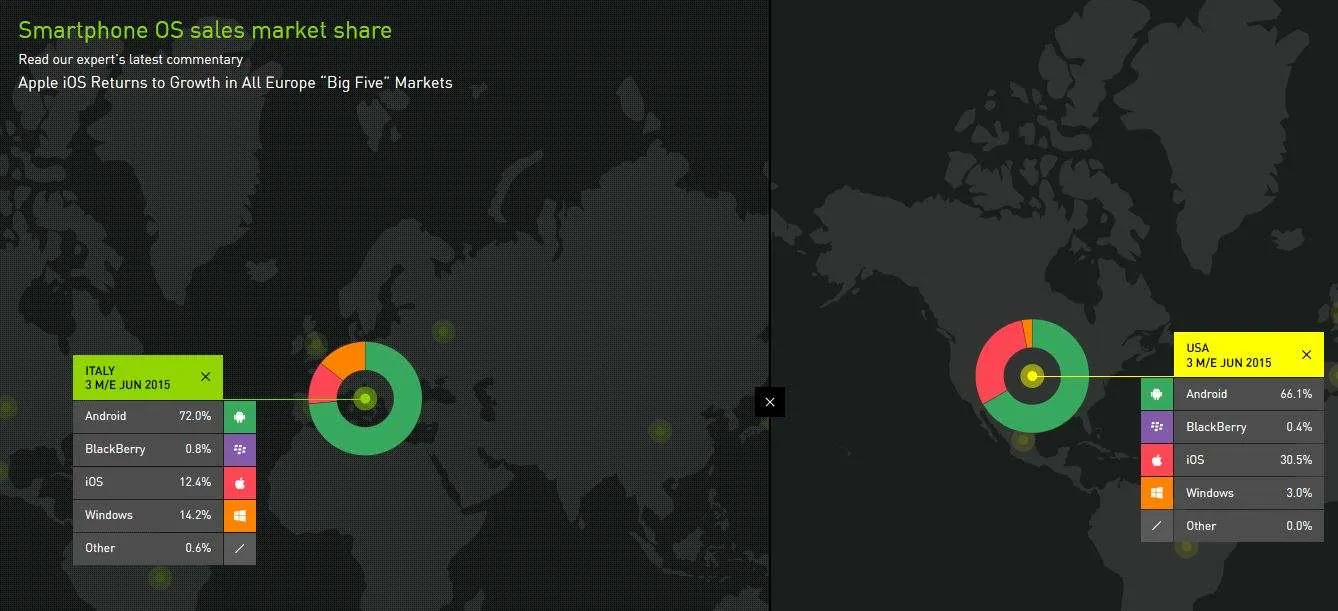Click the BlackBerry icon in USA panel
1338x611 pixels.
coord(1157,427)
